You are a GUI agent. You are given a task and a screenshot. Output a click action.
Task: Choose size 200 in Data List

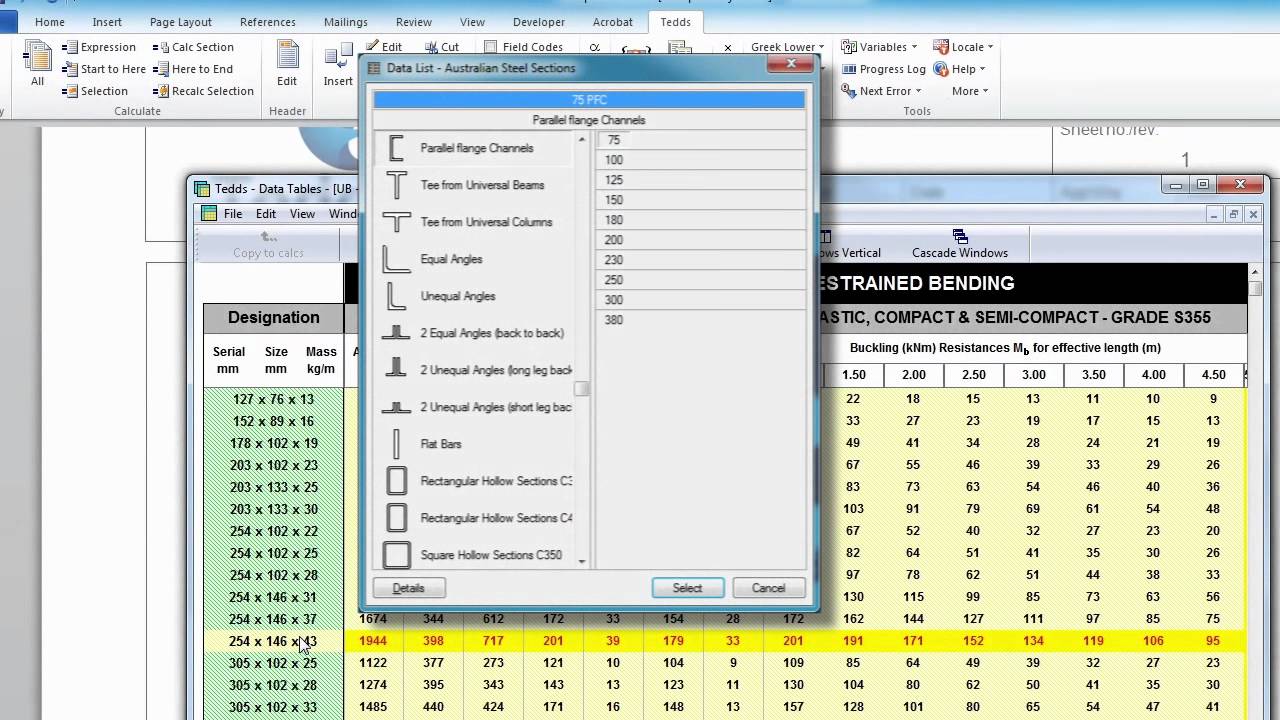702,240
